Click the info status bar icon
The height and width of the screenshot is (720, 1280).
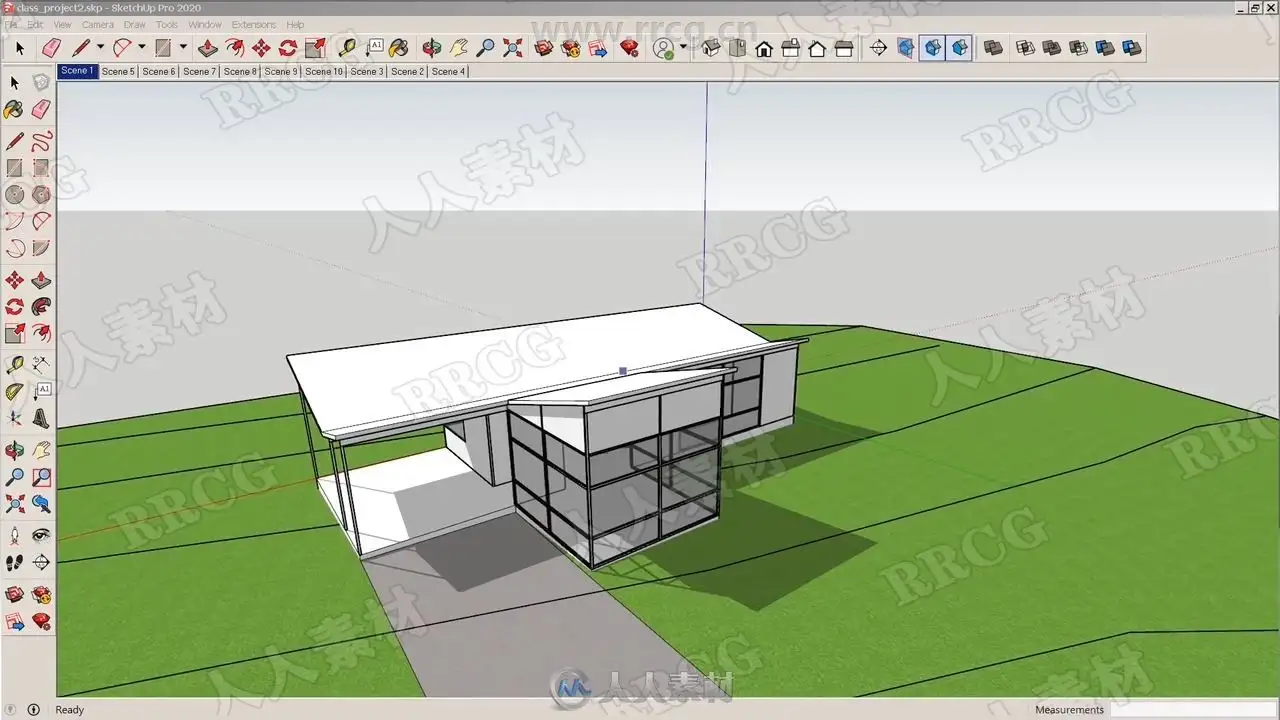[x=33, y=709]
